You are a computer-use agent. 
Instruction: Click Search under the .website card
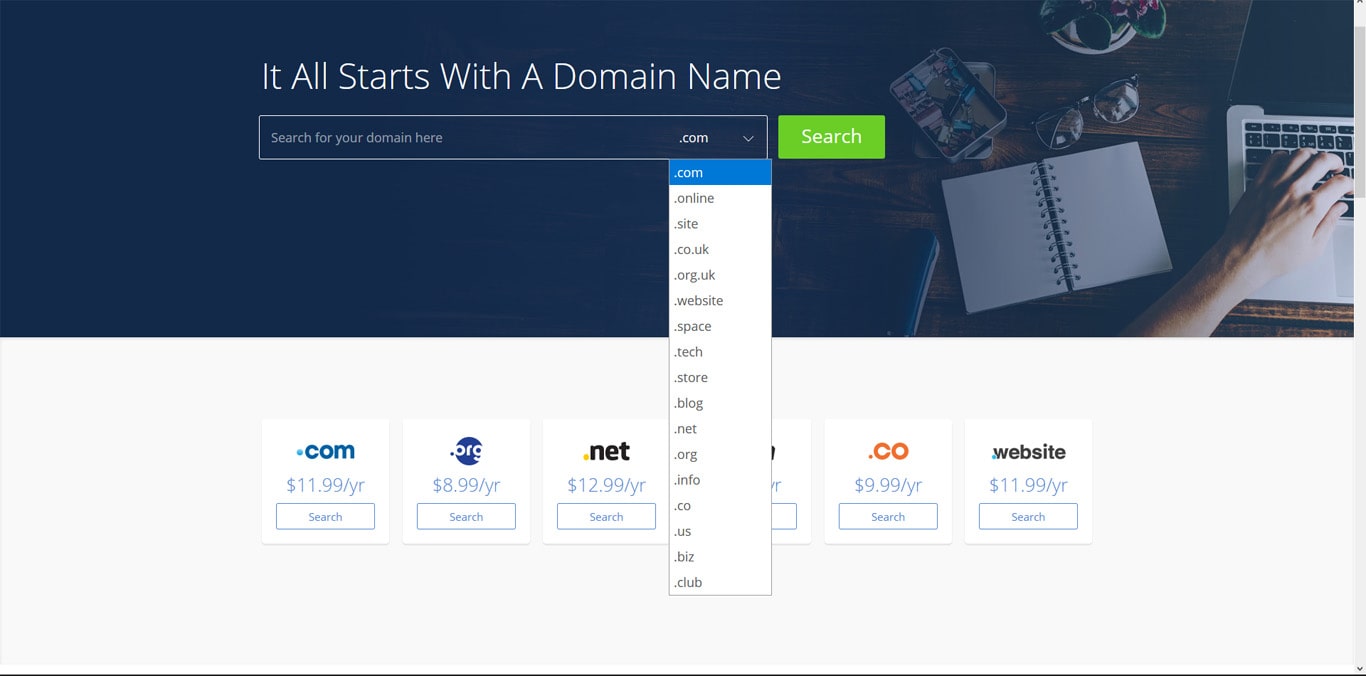tap(1028, 517)
